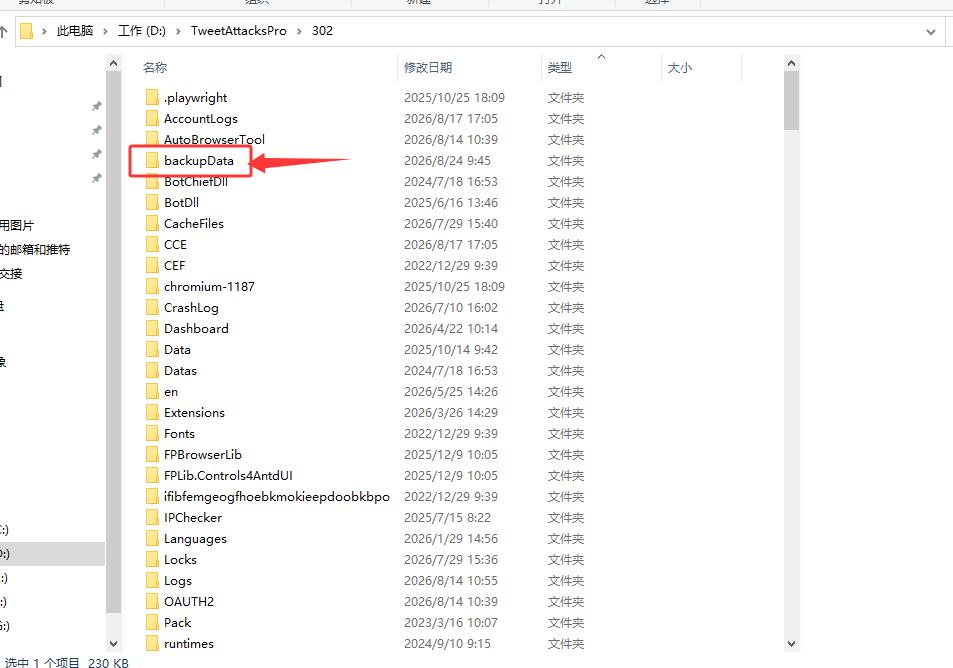Click the date 2023/3/16 10:07
953x668 pixels.
click(450, 622)
